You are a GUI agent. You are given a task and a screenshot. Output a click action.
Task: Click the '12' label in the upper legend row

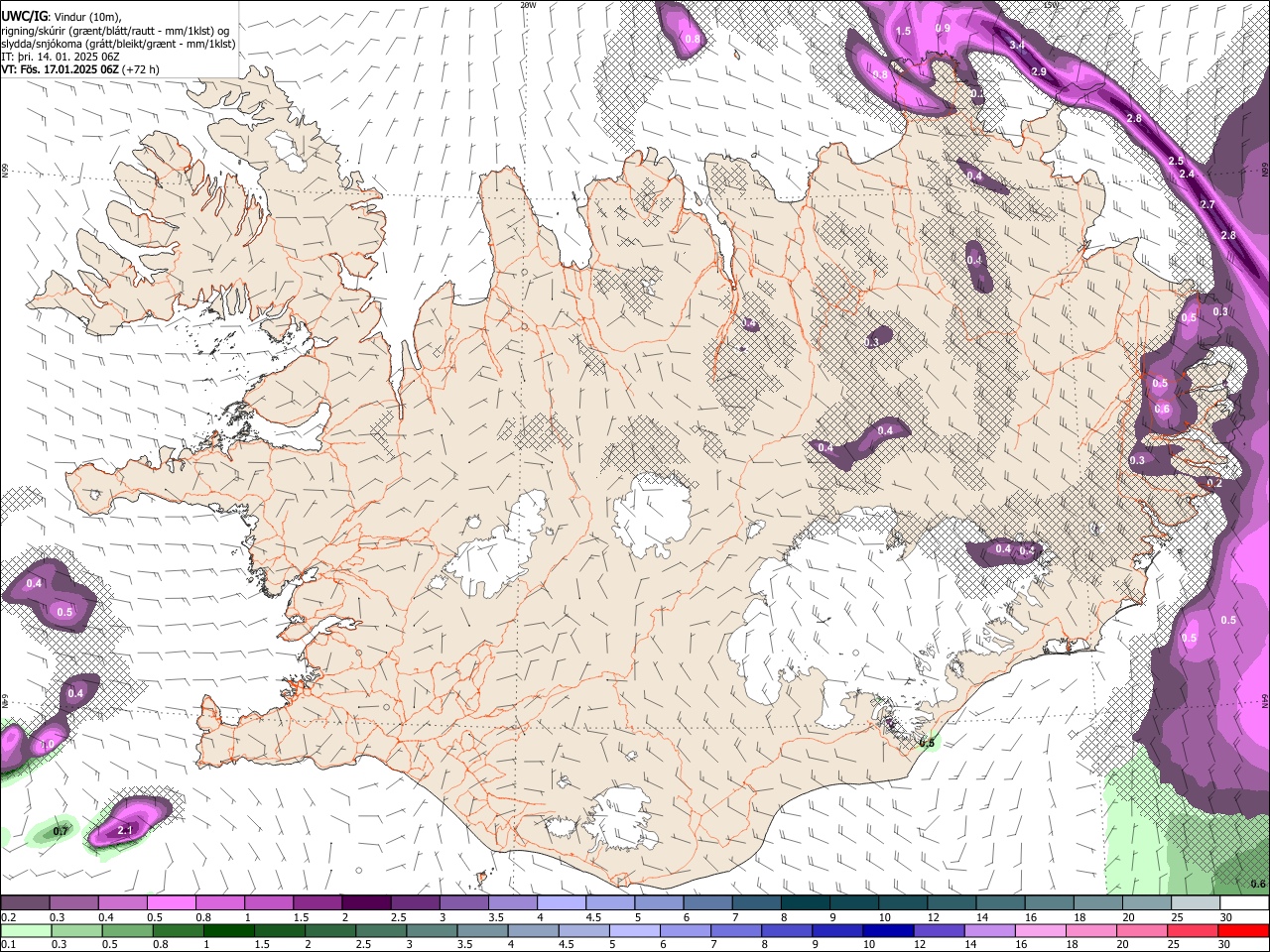coord(934,917)
